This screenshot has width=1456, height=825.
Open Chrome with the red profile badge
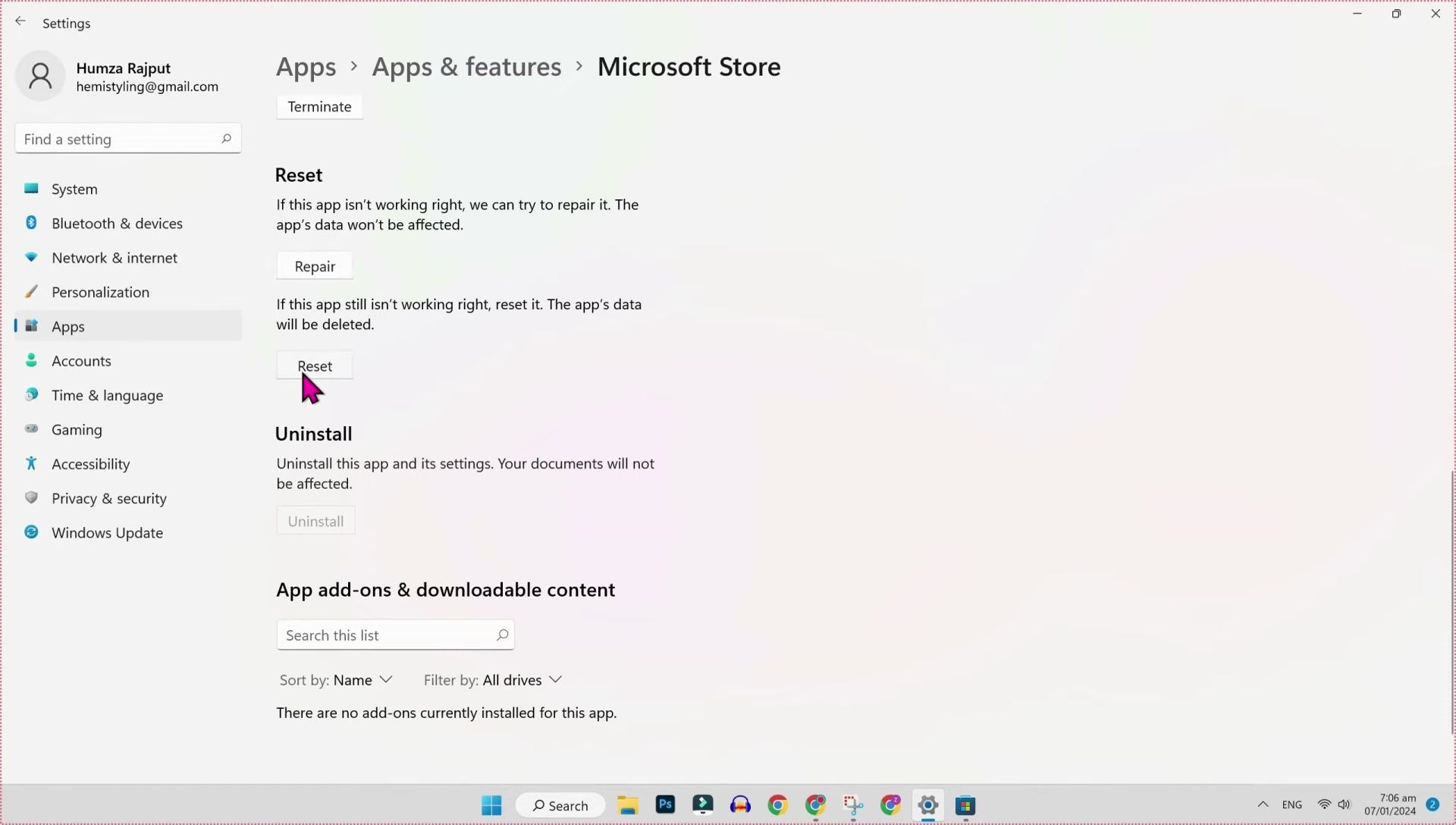tap(816, 805)
